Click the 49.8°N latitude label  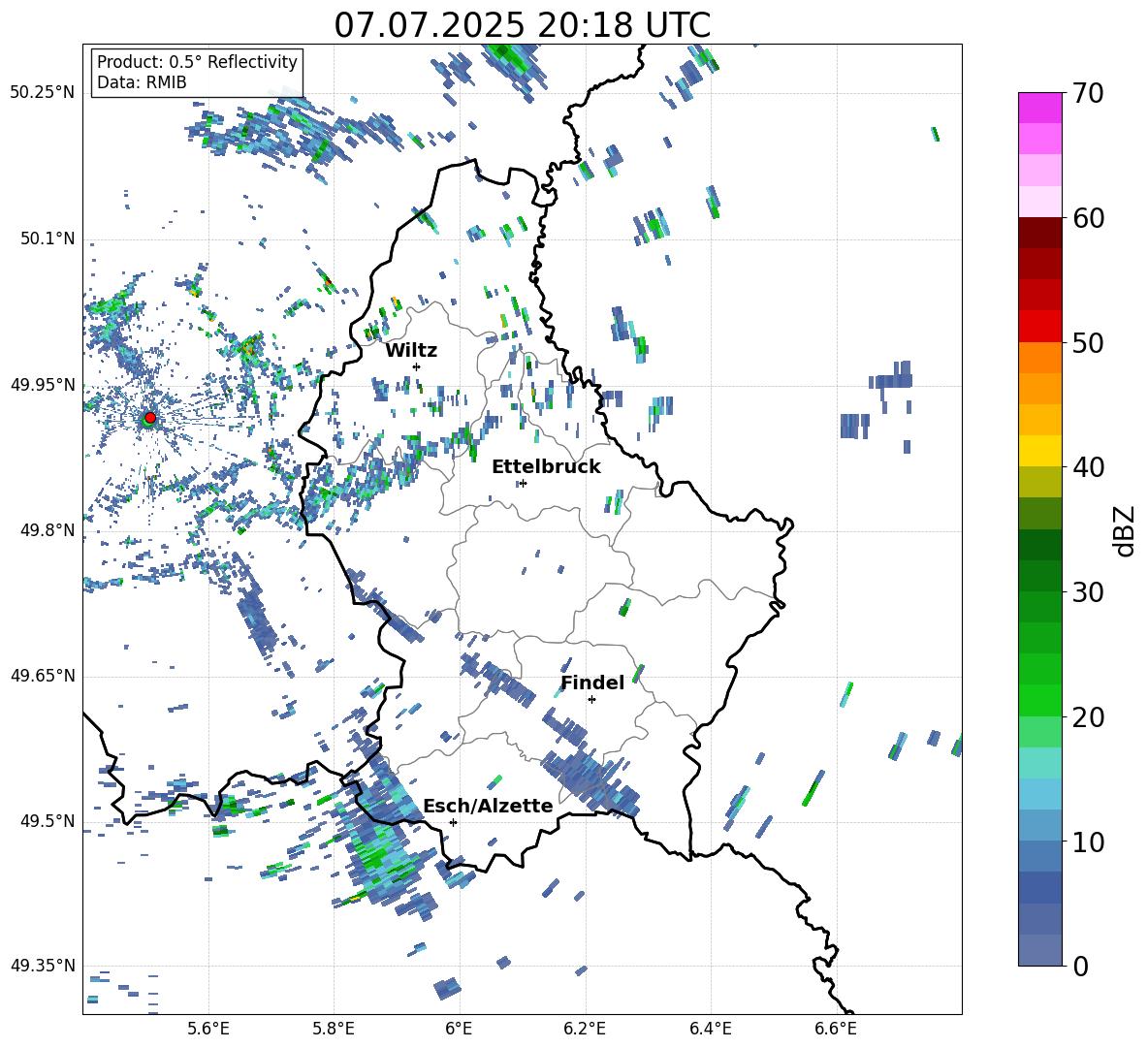click(x=48, y=530)
